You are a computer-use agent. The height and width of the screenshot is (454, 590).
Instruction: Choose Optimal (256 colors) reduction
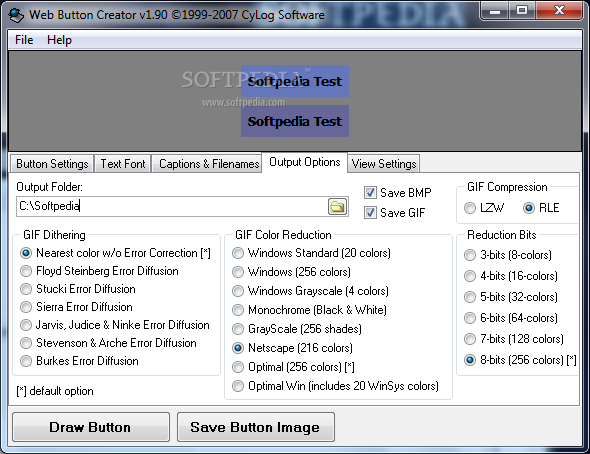tap(293, 367)
